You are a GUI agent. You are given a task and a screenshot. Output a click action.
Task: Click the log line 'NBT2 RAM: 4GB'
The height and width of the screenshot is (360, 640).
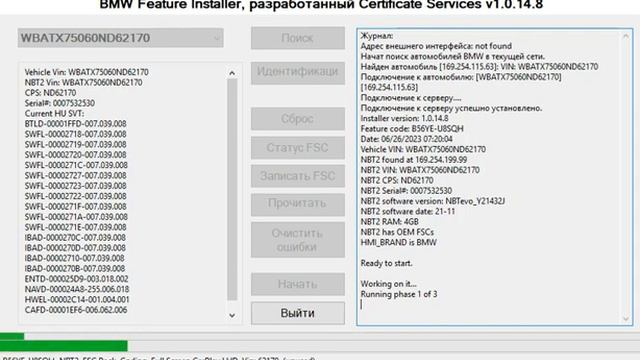click(x=389, y=222)
